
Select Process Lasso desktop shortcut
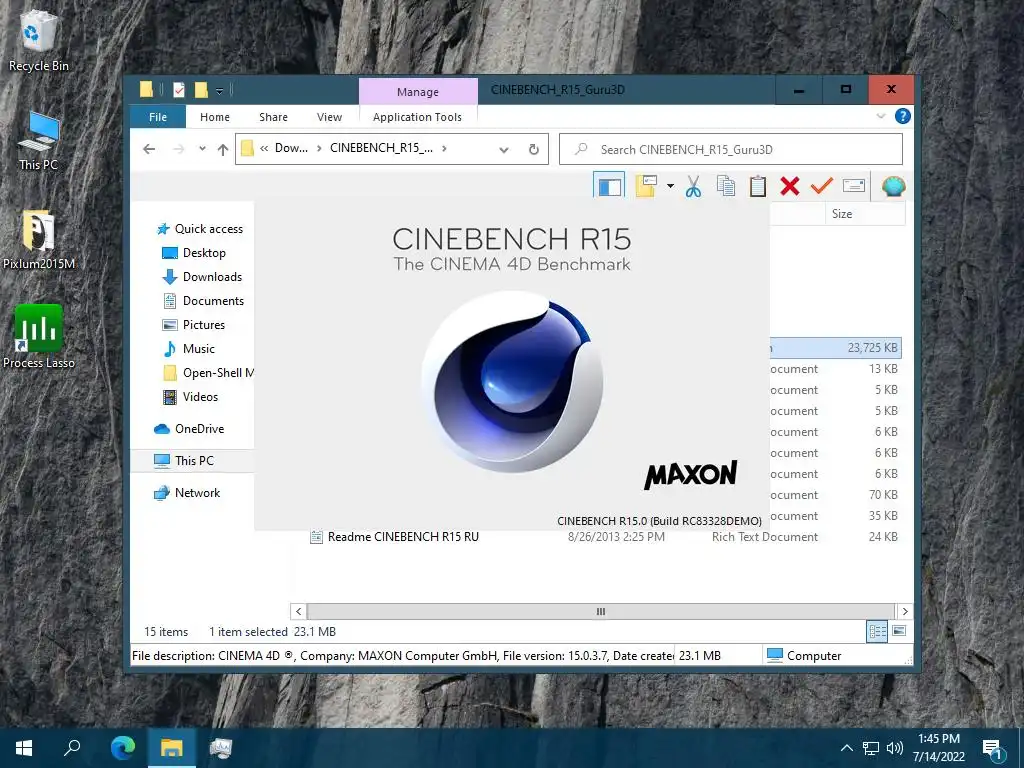[x=39, y=337]
